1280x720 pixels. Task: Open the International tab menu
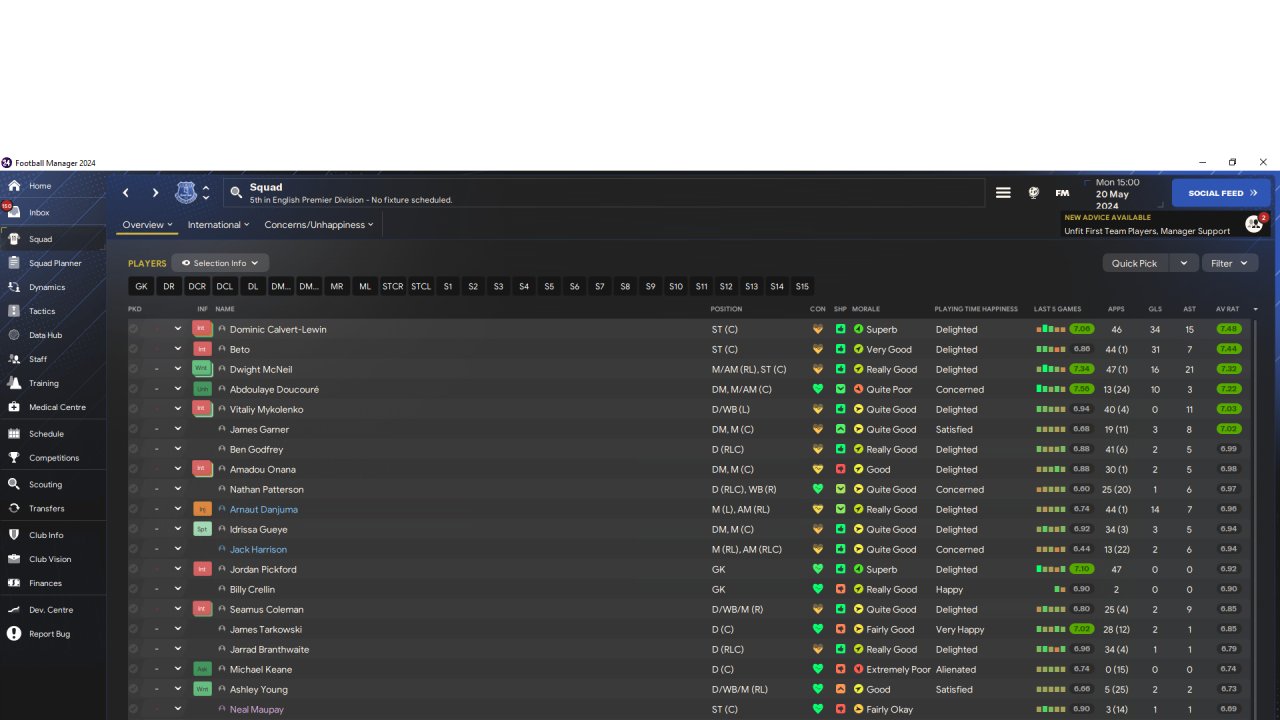point(218,225)
